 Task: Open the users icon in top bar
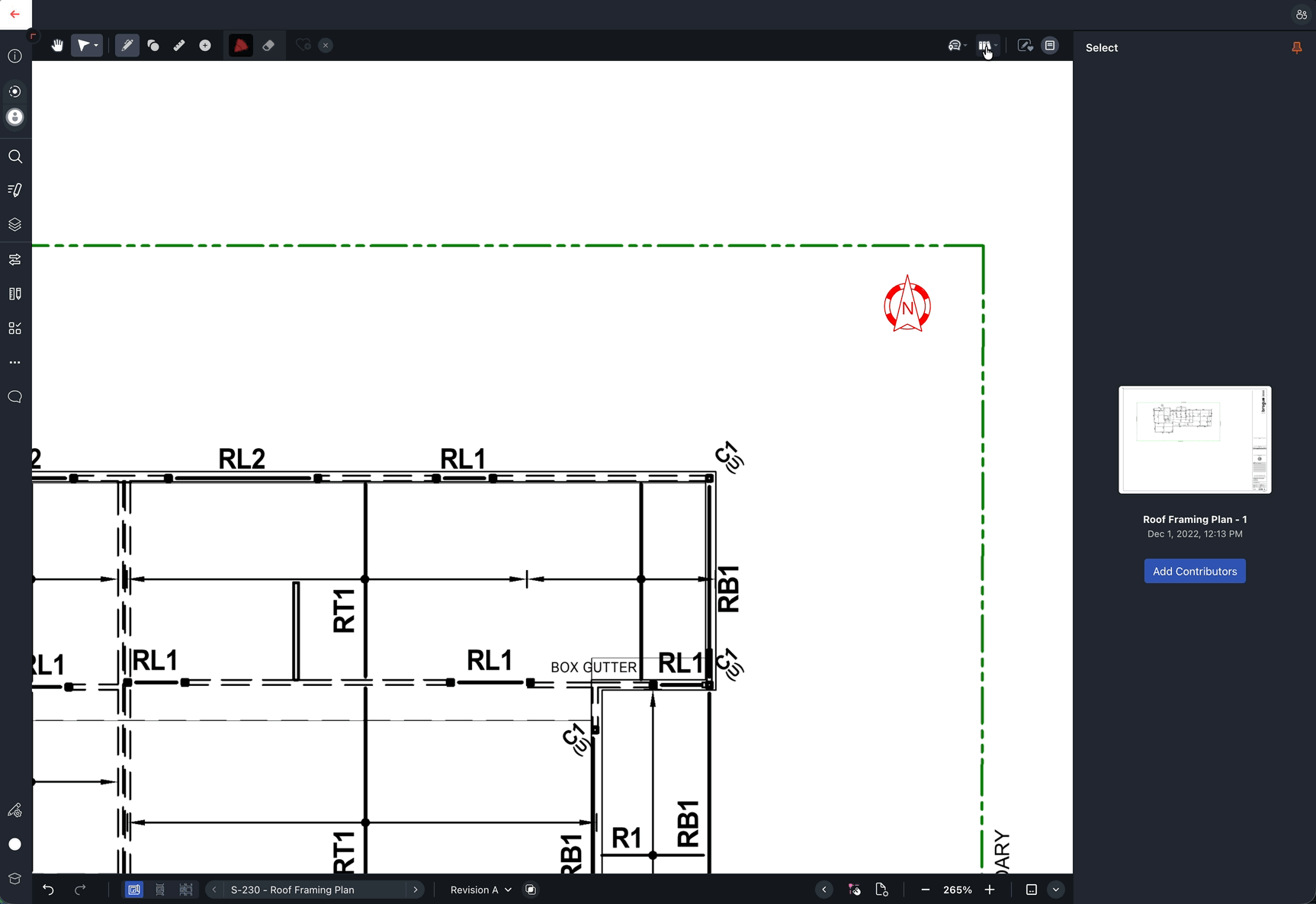point(1301,14)
